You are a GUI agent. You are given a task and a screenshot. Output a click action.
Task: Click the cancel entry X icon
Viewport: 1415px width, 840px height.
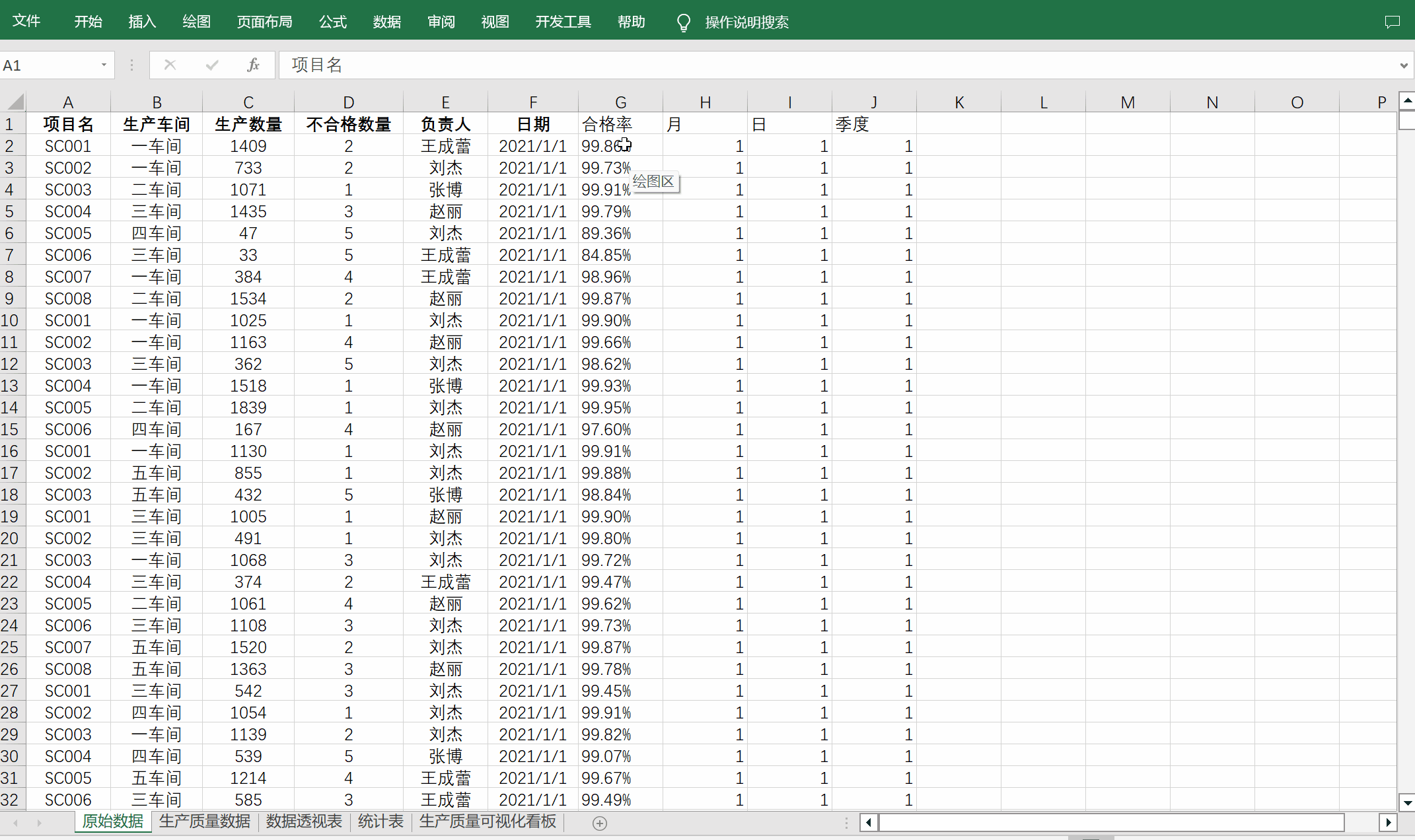[x=170, y=65]
